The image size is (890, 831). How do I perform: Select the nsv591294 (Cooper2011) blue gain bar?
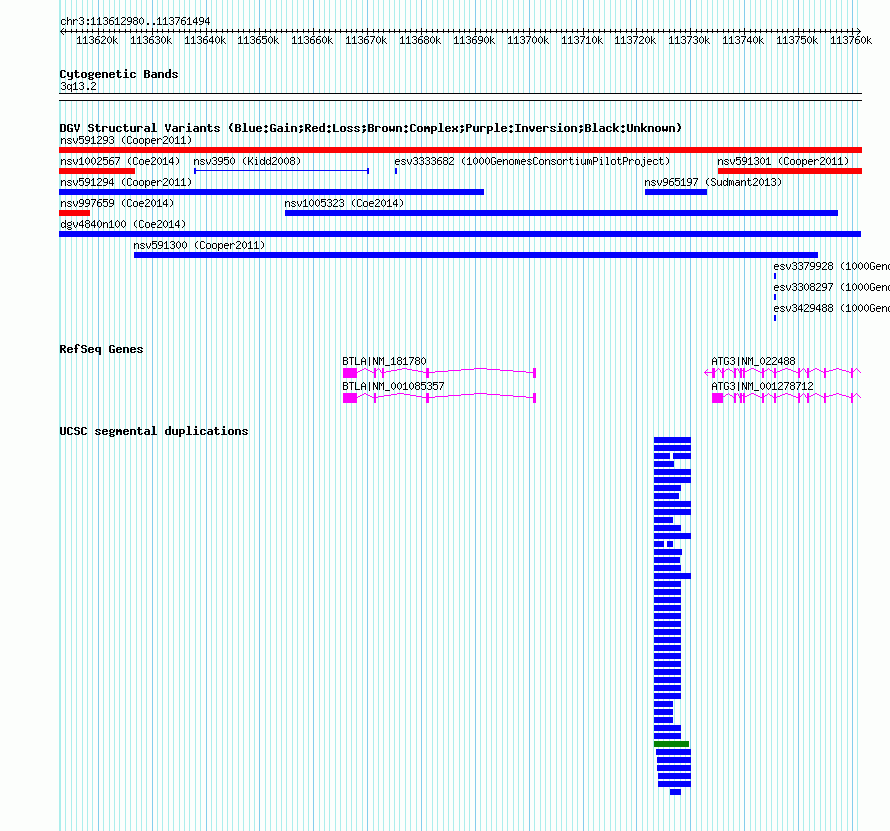click(271, 192)
